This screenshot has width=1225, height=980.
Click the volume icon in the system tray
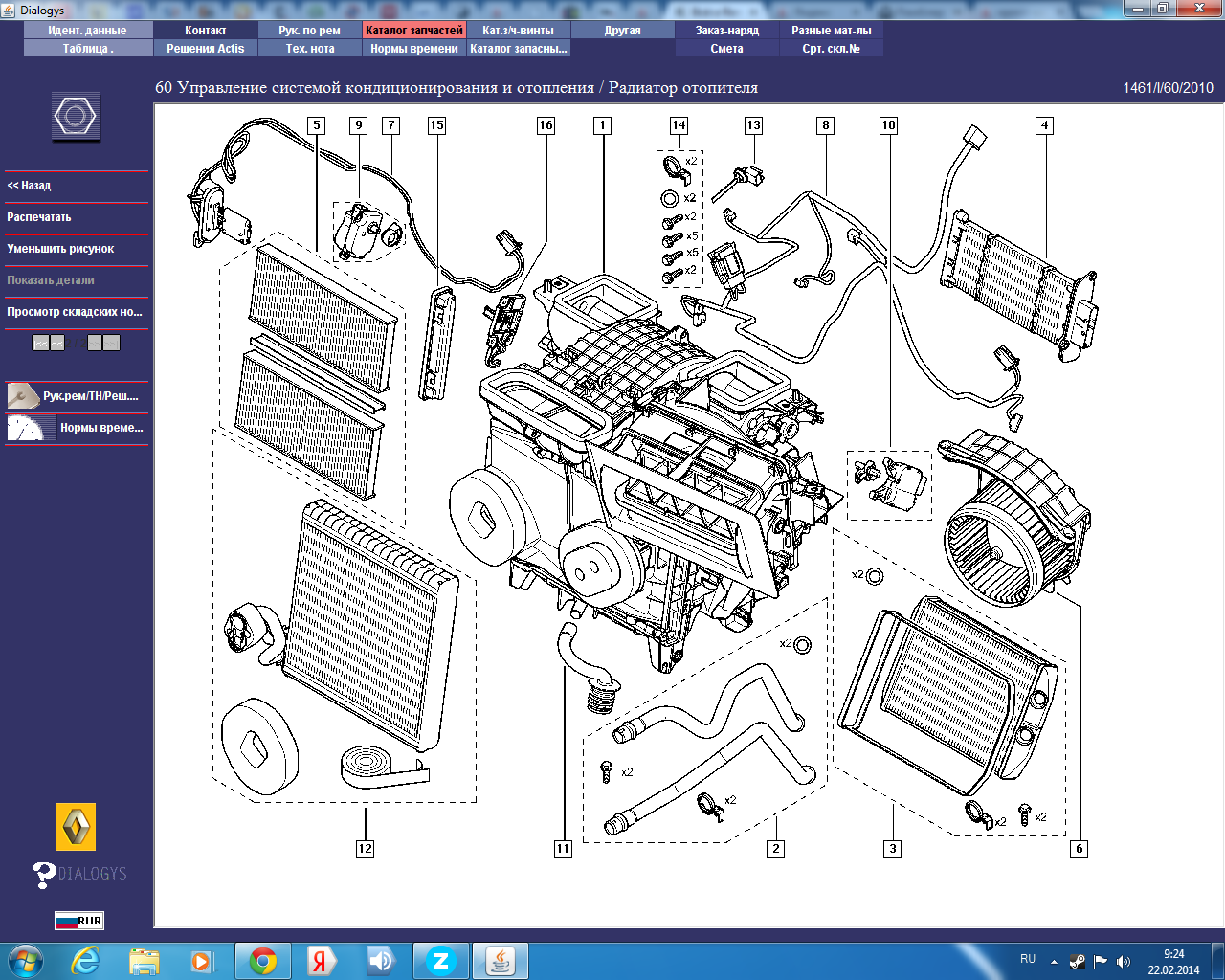pyautogui.click(x=1124, y=962)
